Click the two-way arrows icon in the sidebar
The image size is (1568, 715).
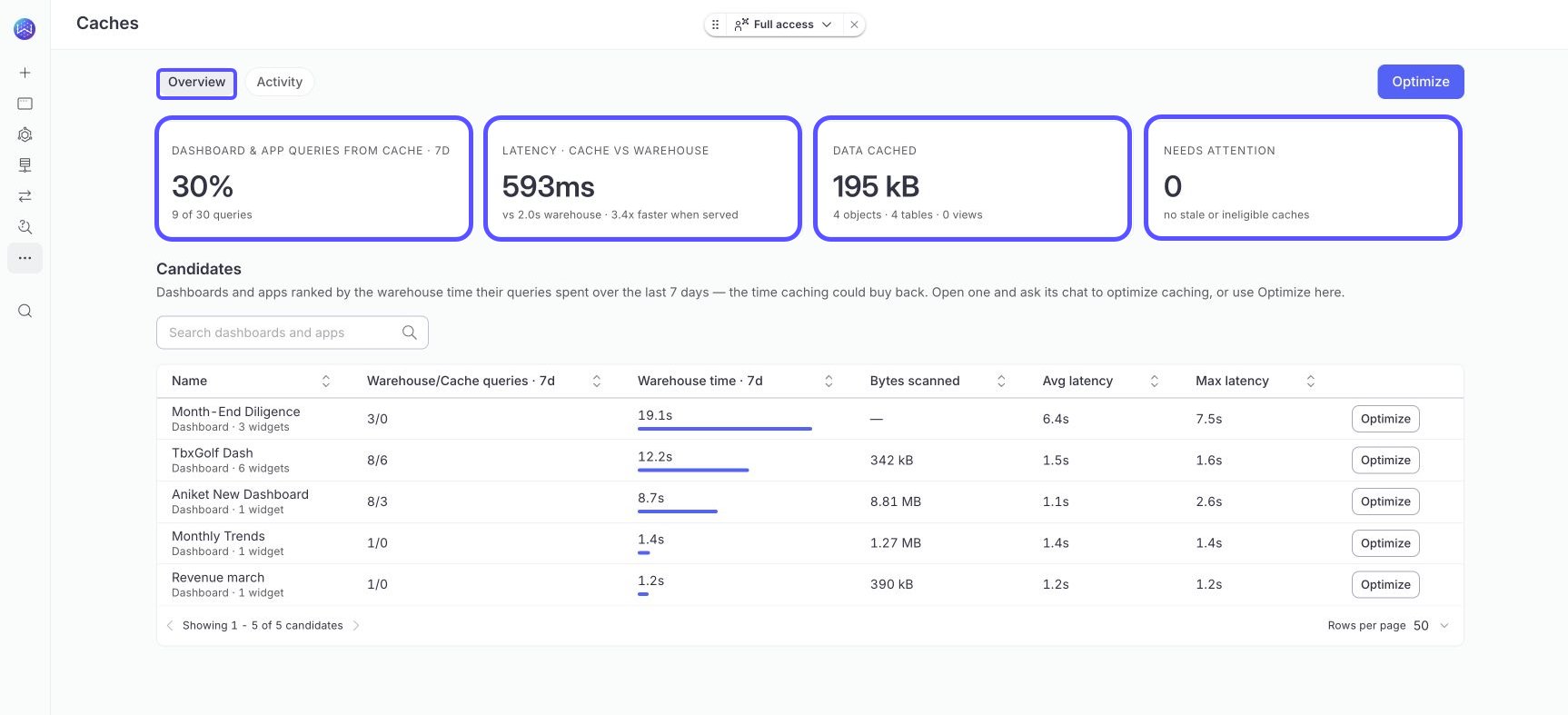point(25,196)
